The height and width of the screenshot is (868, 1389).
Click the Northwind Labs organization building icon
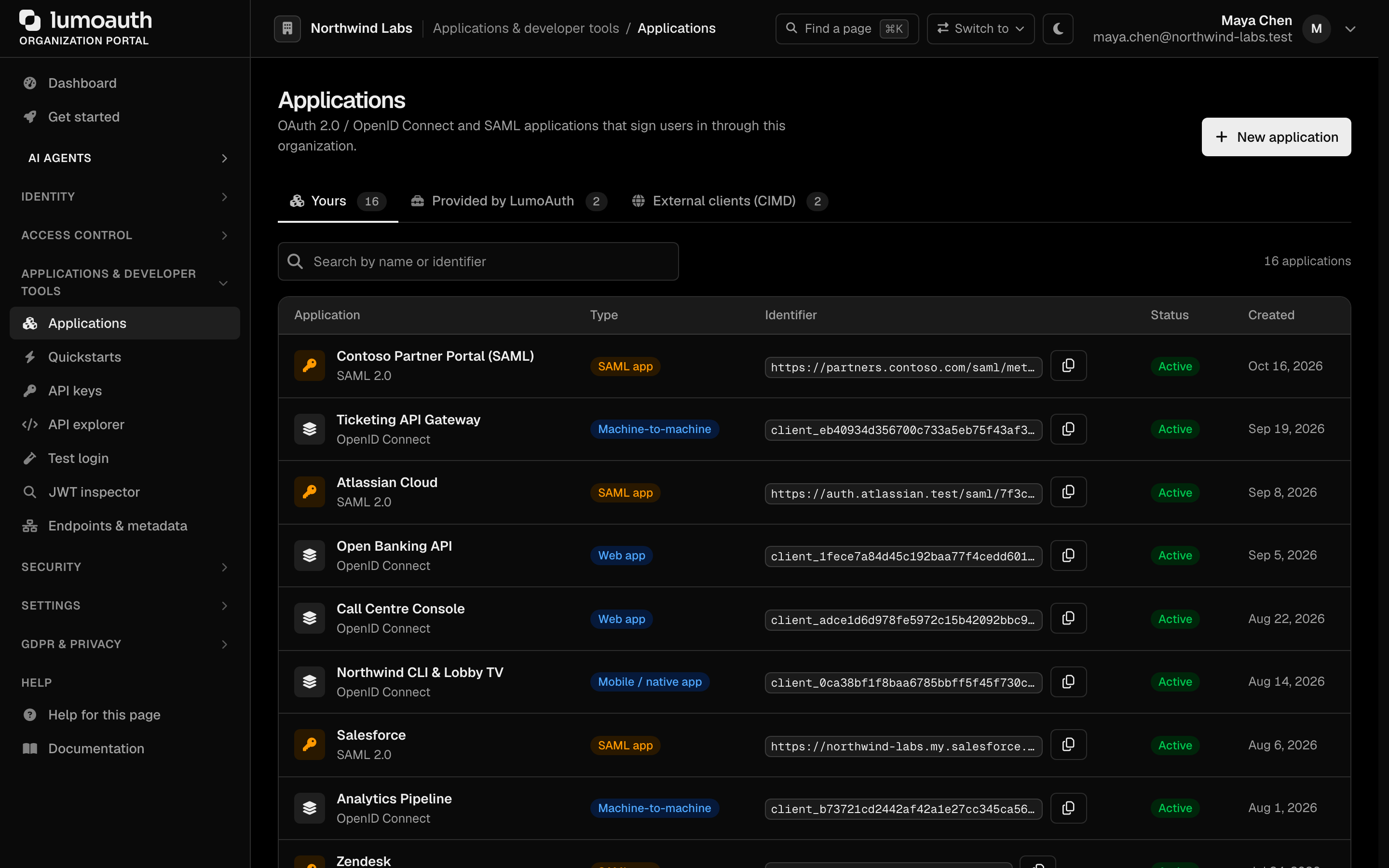point(287,29)
